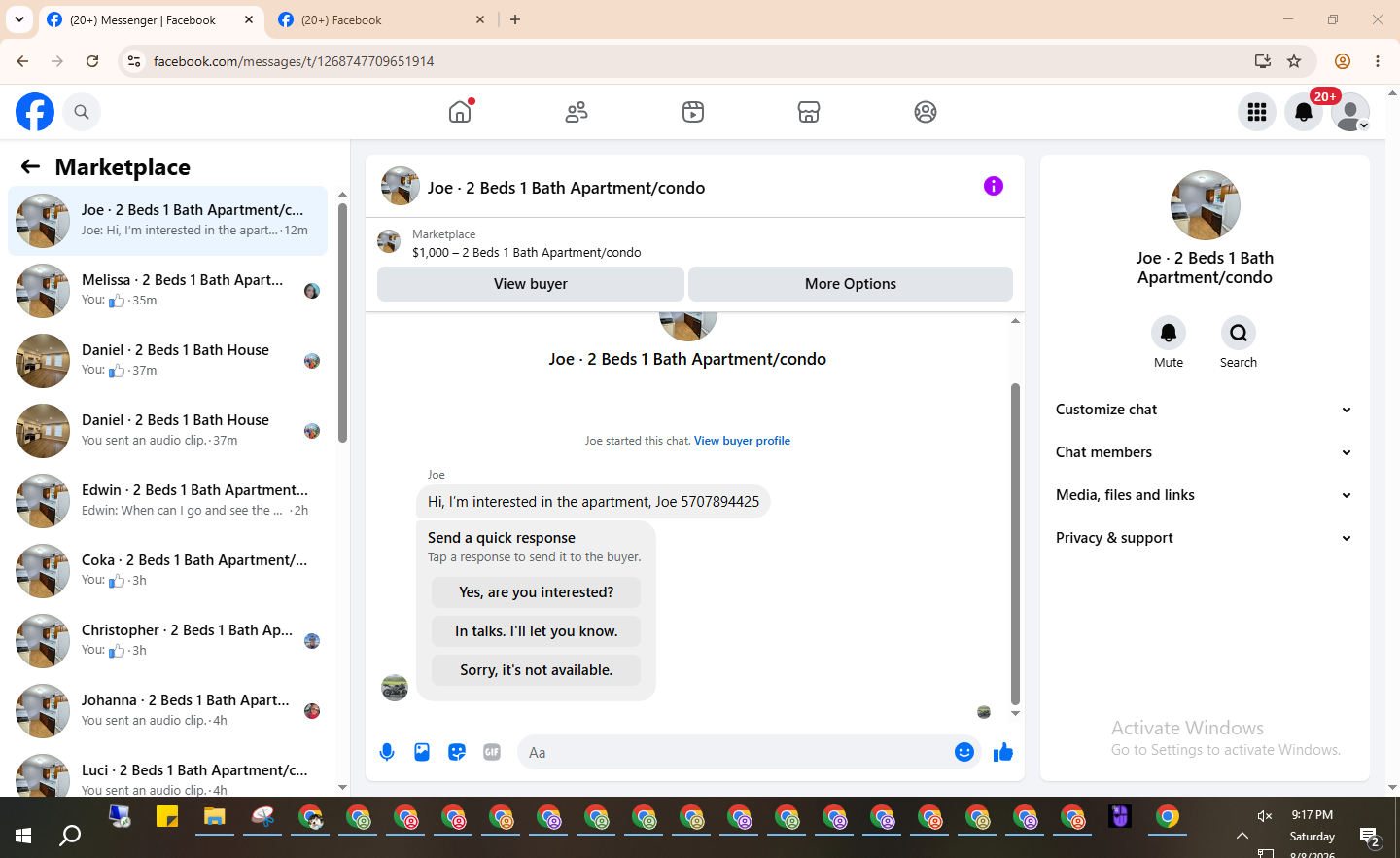Open the emoji picker in message box
This screenshot has width=1400, height=858.
(964, 752)
